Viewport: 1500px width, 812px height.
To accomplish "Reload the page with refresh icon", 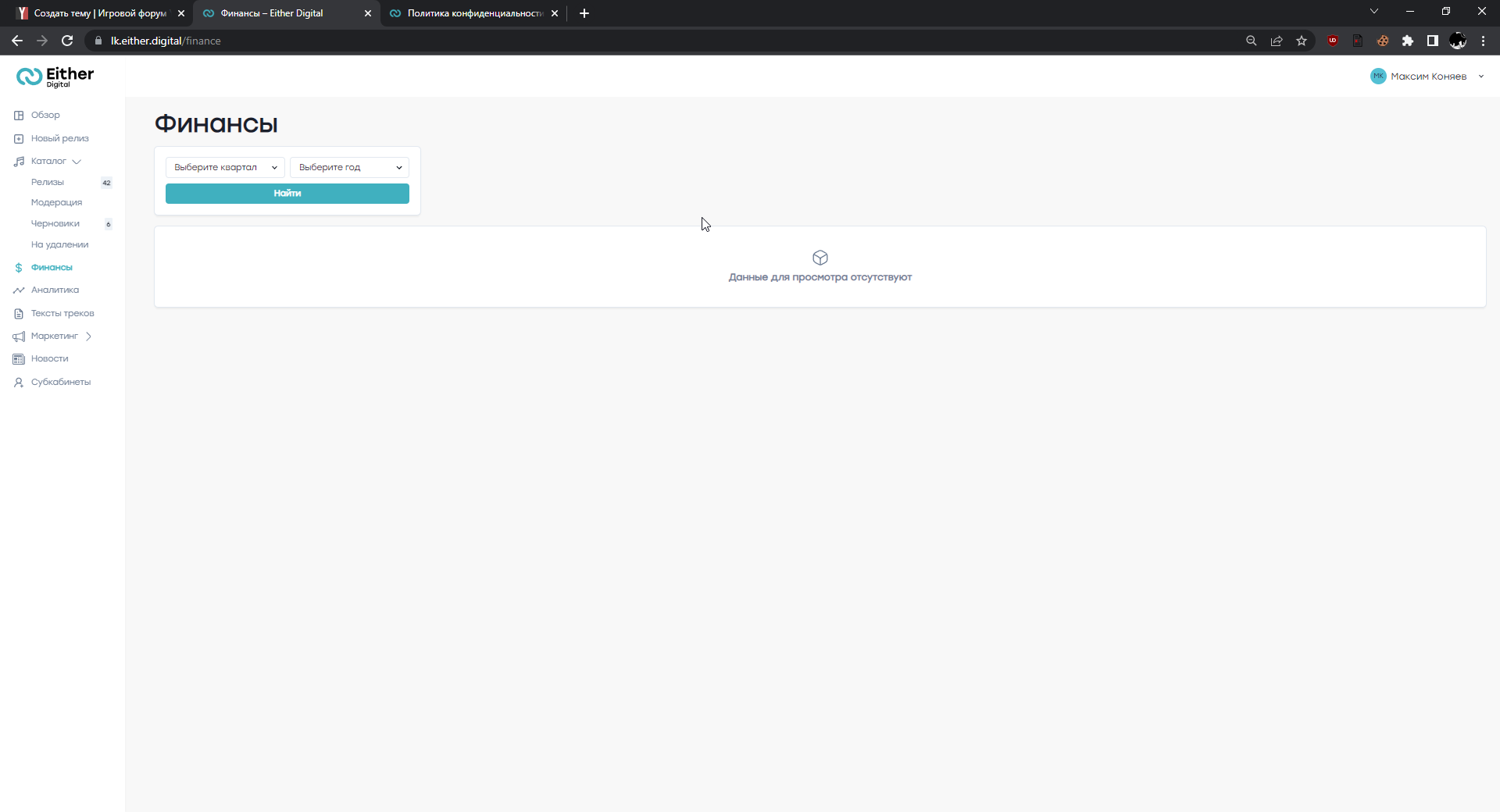I will [67, 41].
